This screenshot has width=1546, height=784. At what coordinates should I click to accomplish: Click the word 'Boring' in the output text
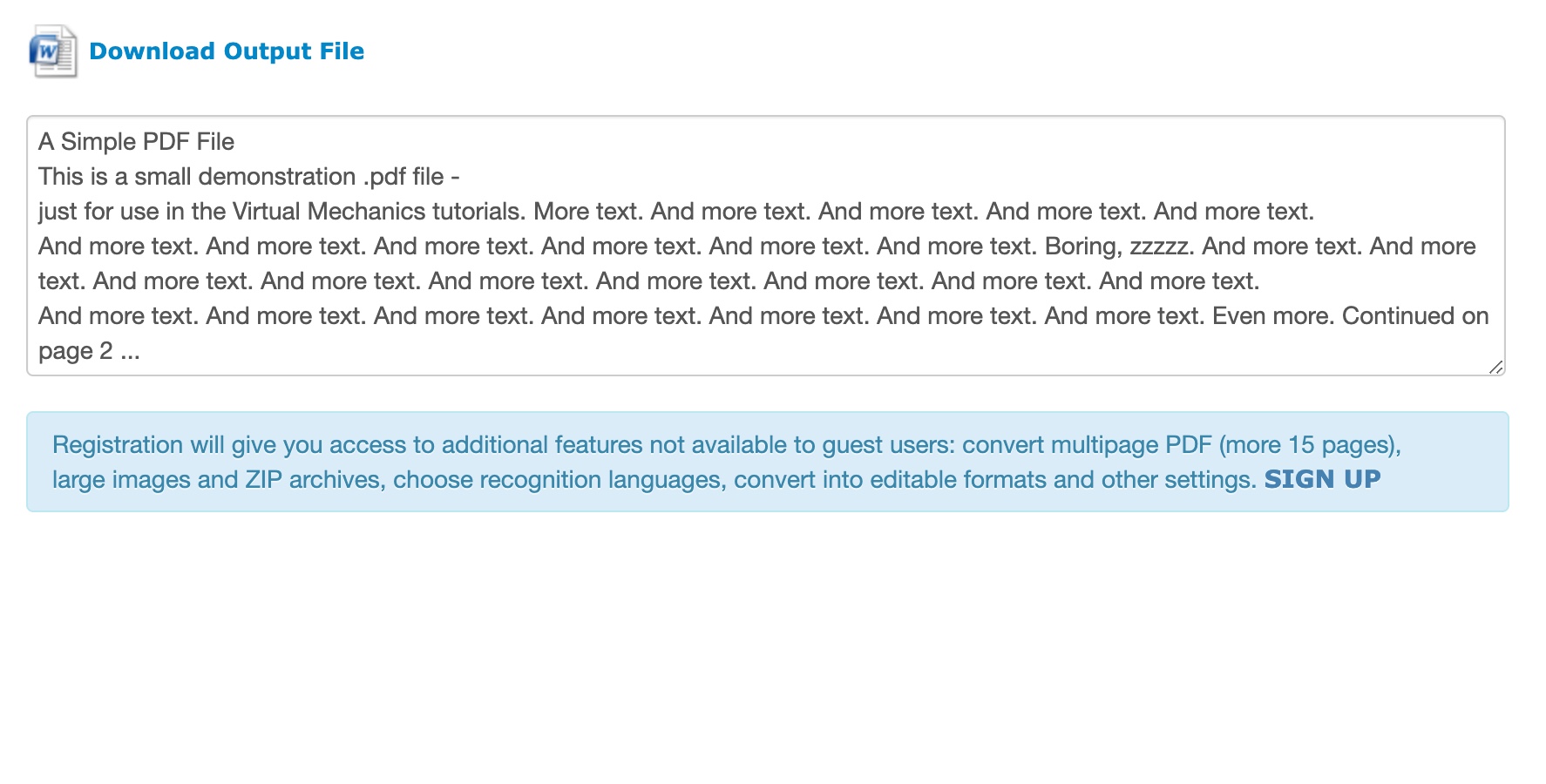pyautogui.click(x=1081, y=247)
